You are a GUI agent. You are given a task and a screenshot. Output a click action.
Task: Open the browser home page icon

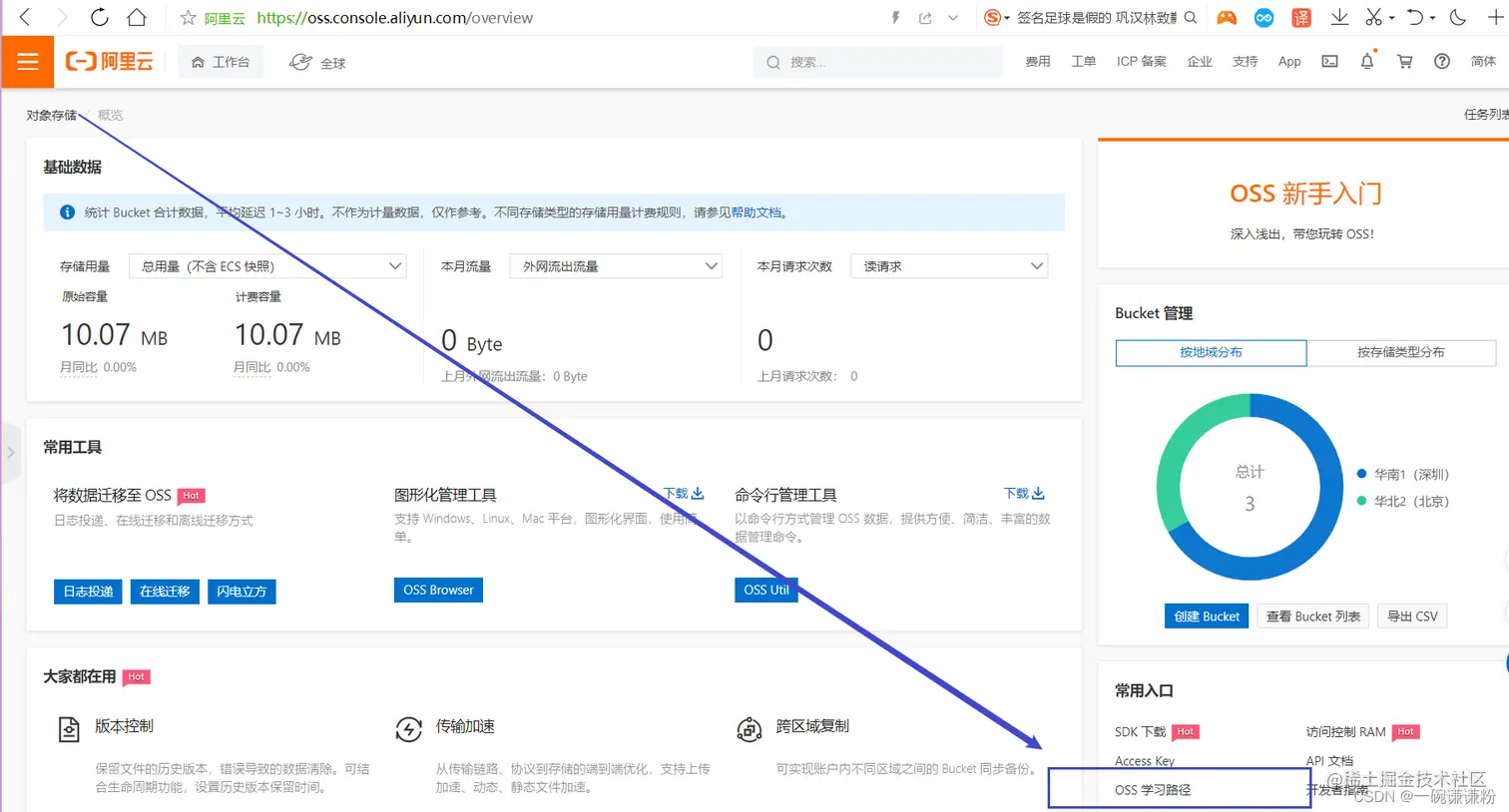point(136,17)
